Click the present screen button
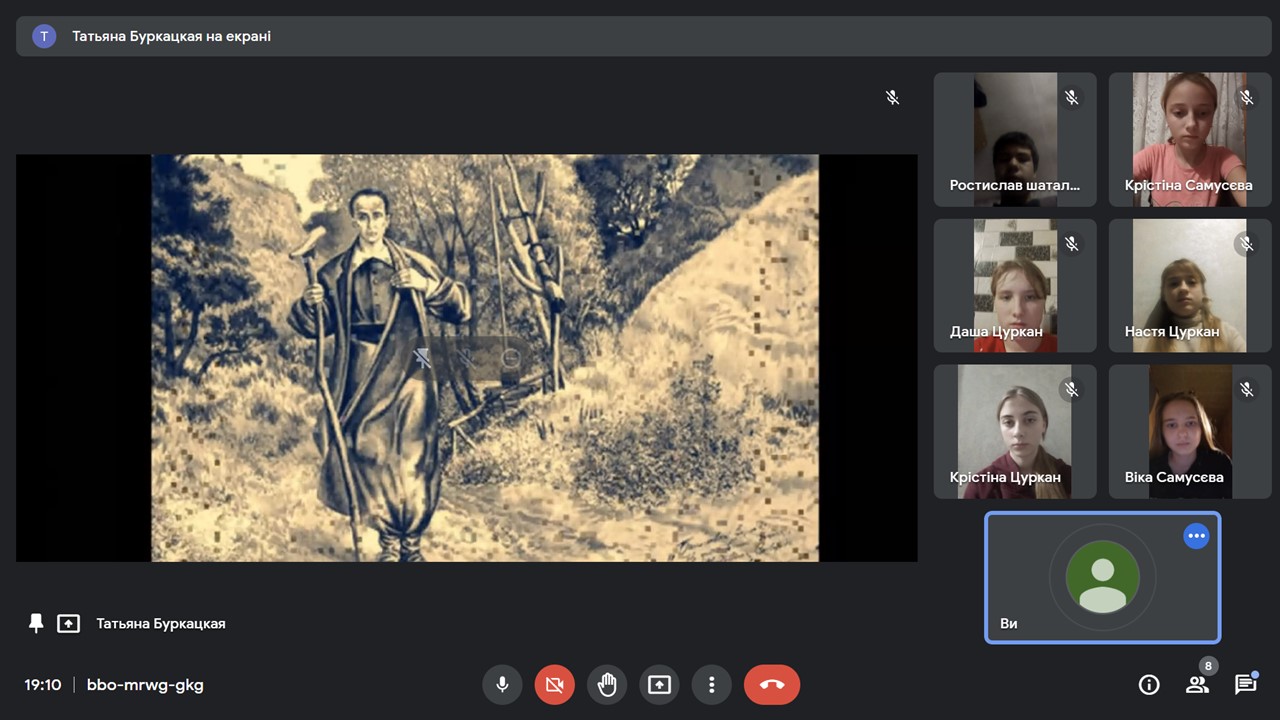Screen dimensions: 1280x720 click(x=659, y=685)
